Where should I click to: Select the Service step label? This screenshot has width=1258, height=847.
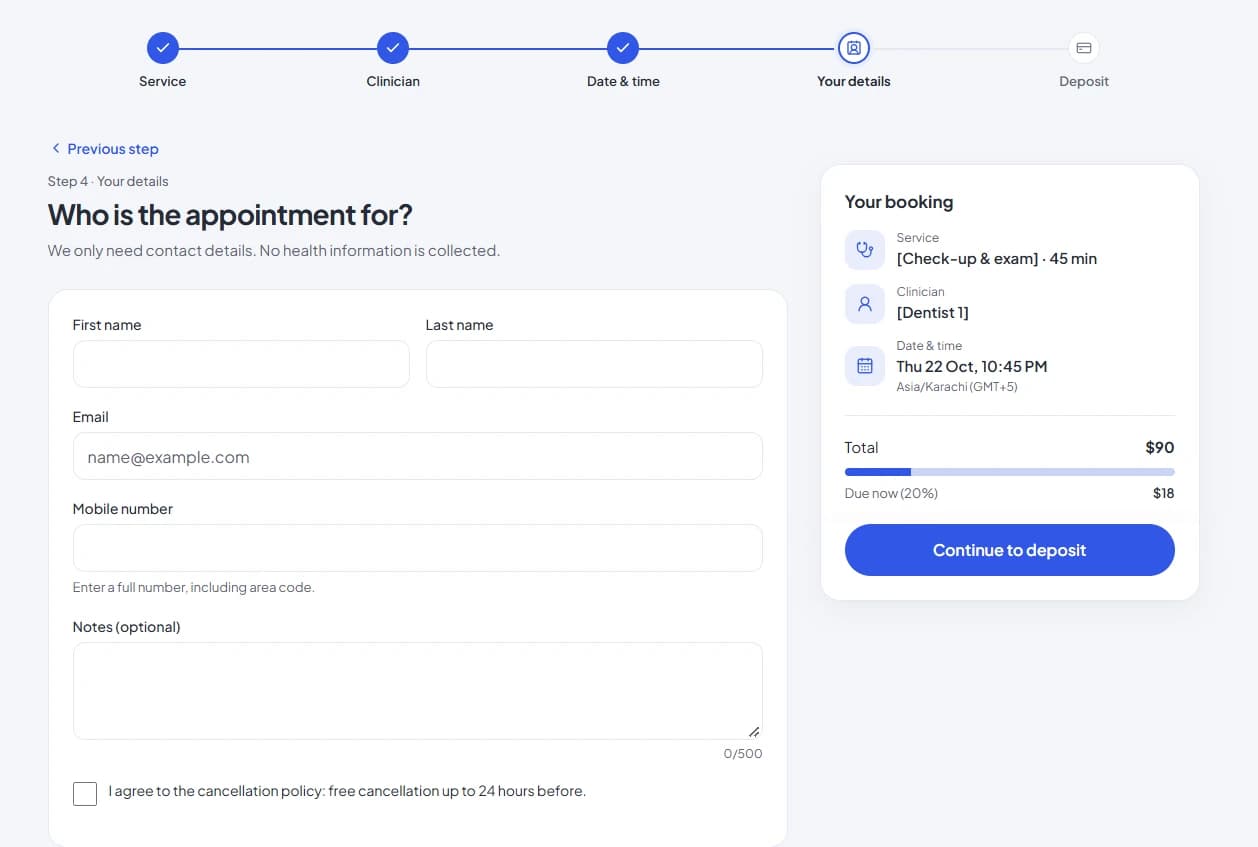click(x=163, y=81)
